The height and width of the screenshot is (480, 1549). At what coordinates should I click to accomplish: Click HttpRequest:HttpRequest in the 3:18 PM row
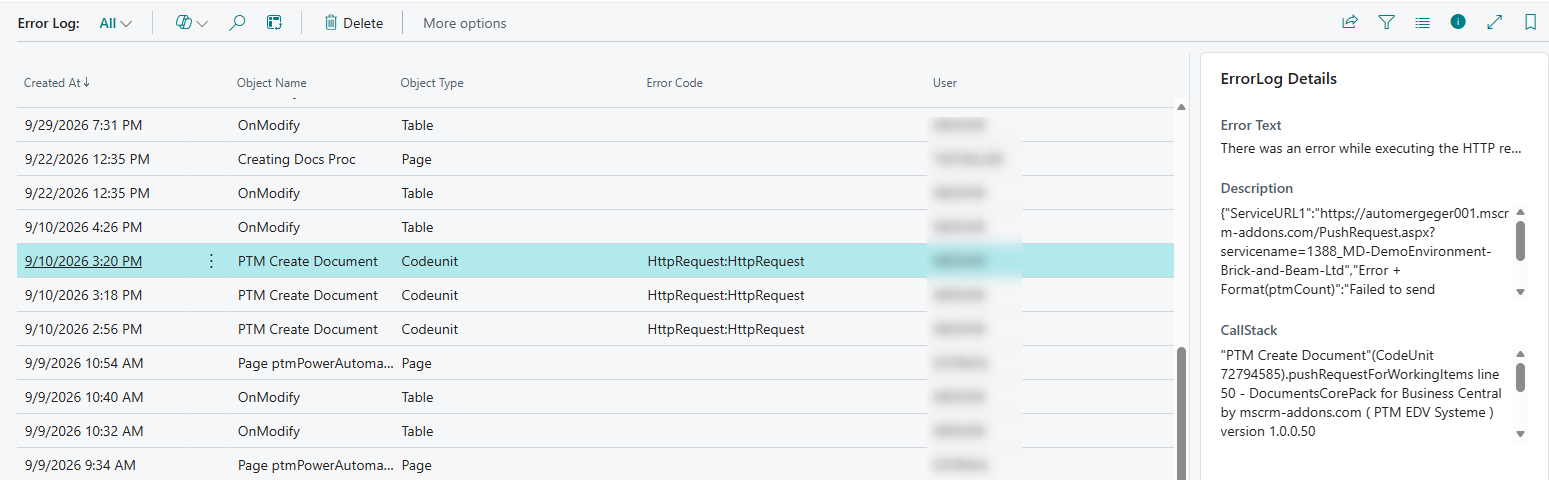click(x=726, y=295)
